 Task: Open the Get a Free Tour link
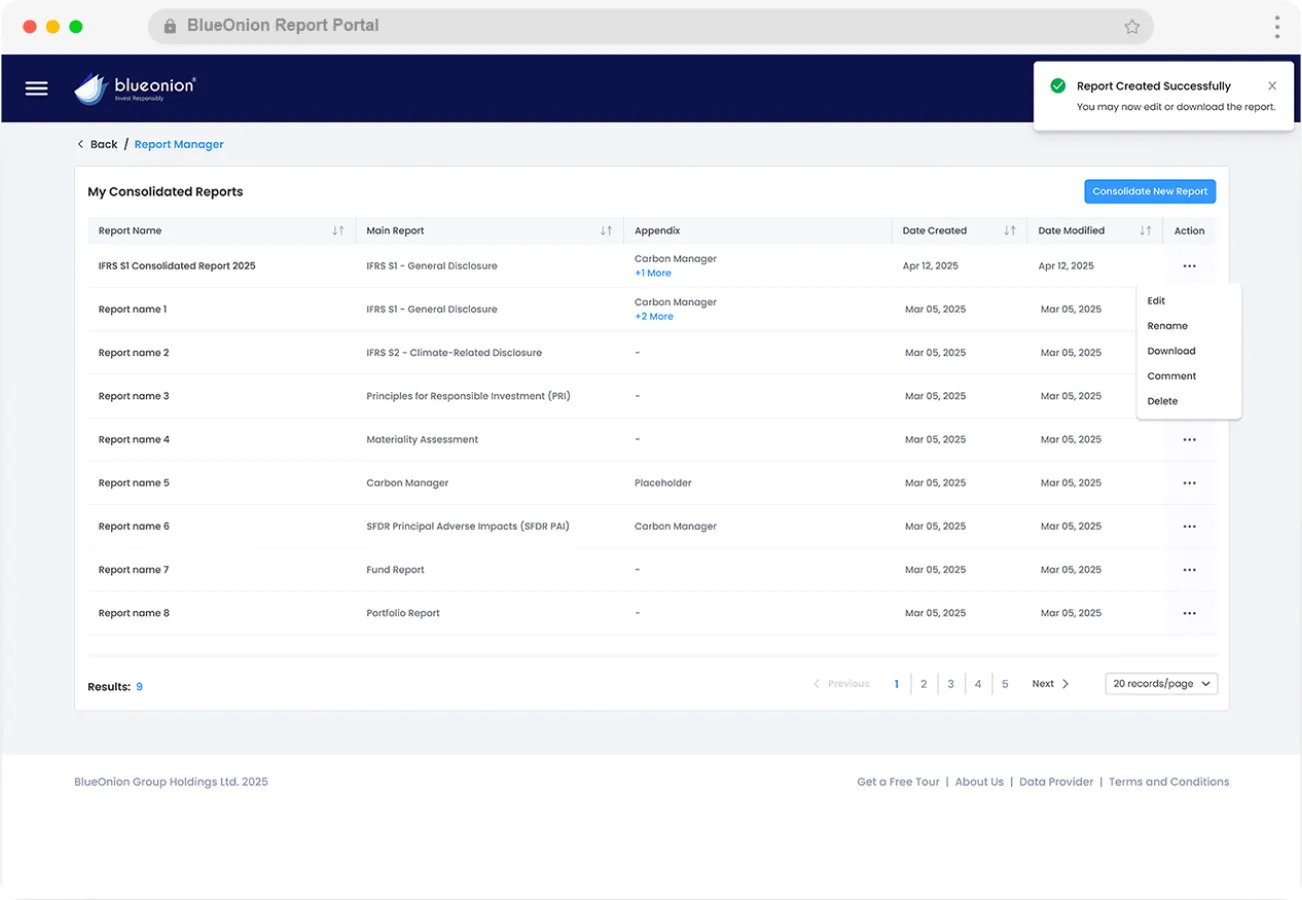click(x=898, y=782)
